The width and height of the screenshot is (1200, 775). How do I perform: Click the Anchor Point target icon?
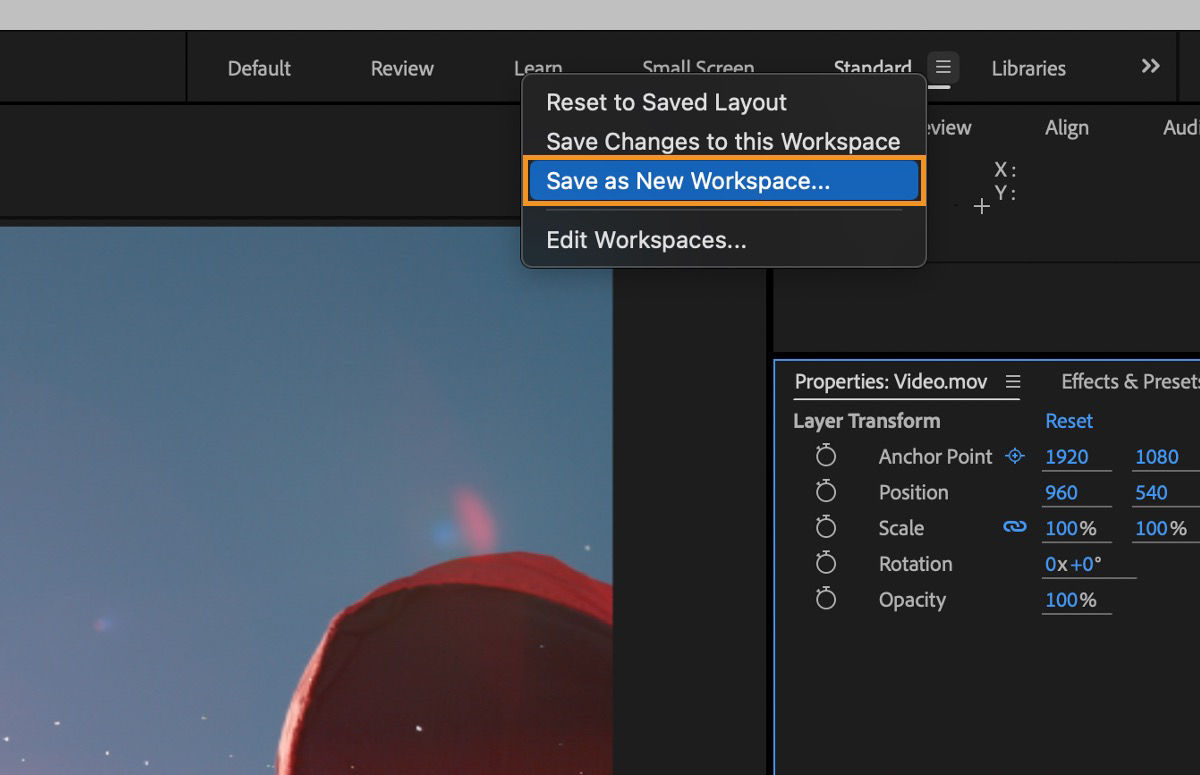pyautogui.click(x=1014, y=455)
